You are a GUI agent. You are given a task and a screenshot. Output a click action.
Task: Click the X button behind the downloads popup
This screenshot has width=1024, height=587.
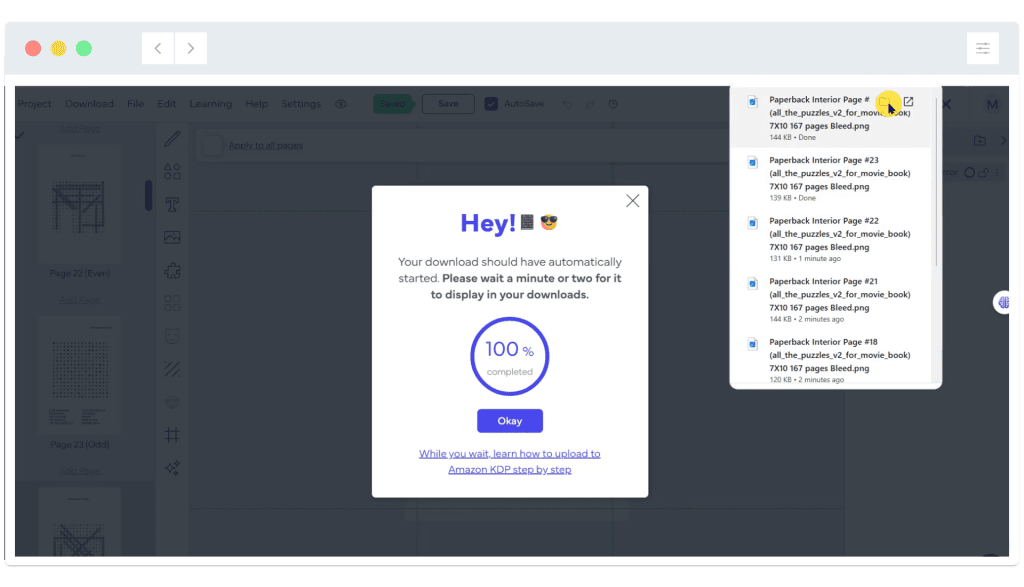[x=946, y=104]
